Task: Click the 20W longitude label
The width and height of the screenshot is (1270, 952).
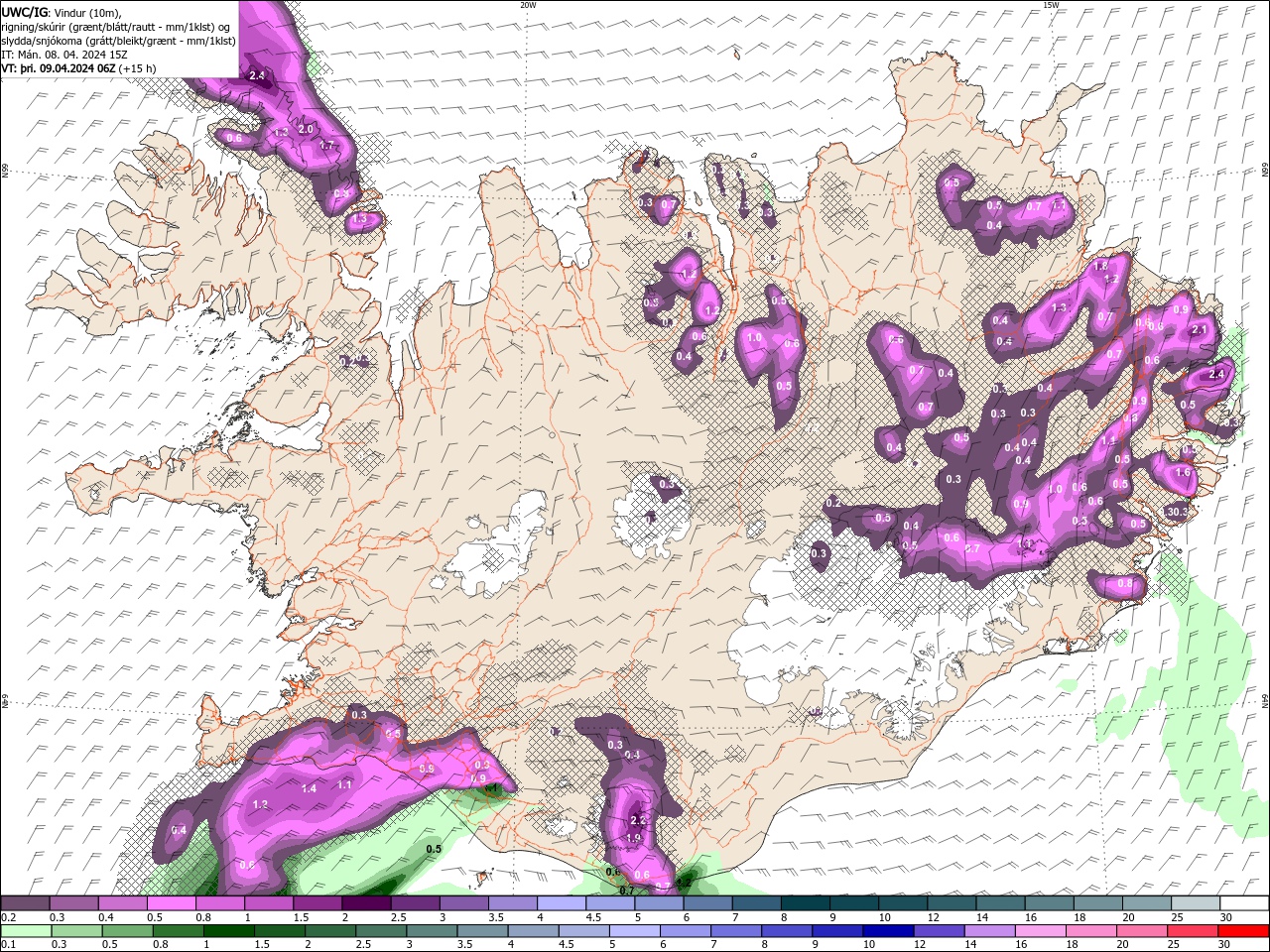Action: [x=528, y=5]
